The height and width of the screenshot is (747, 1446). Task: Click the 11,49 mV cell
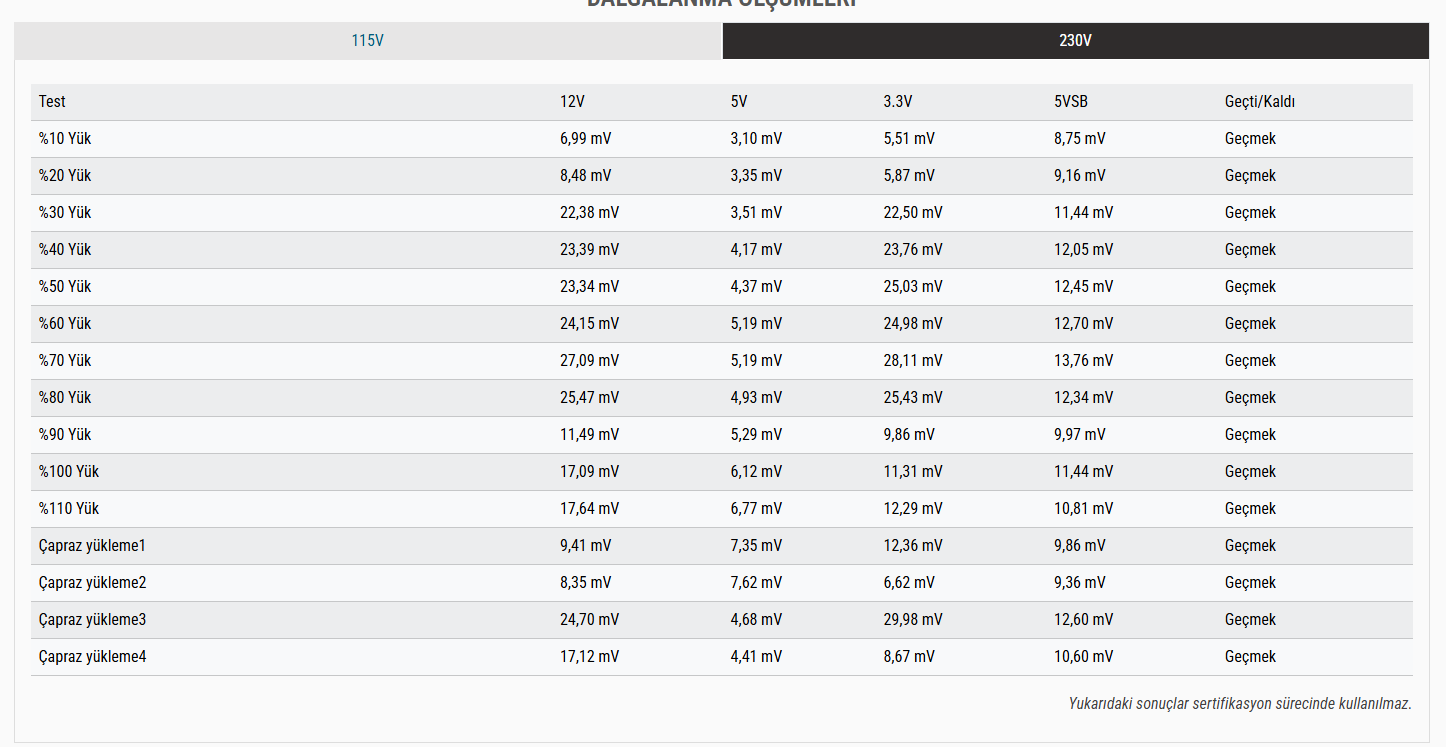pos(590,435)
